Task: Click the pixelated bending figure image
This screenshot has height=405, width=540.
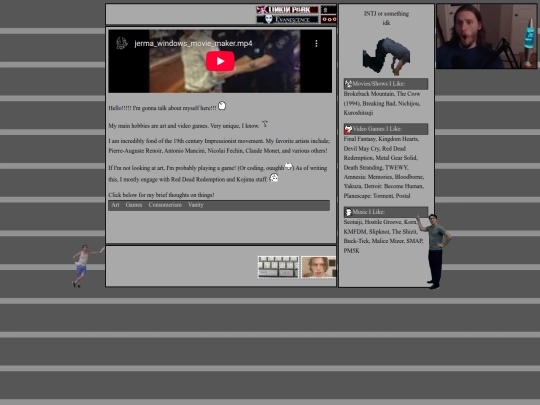Action: point(386,56)
